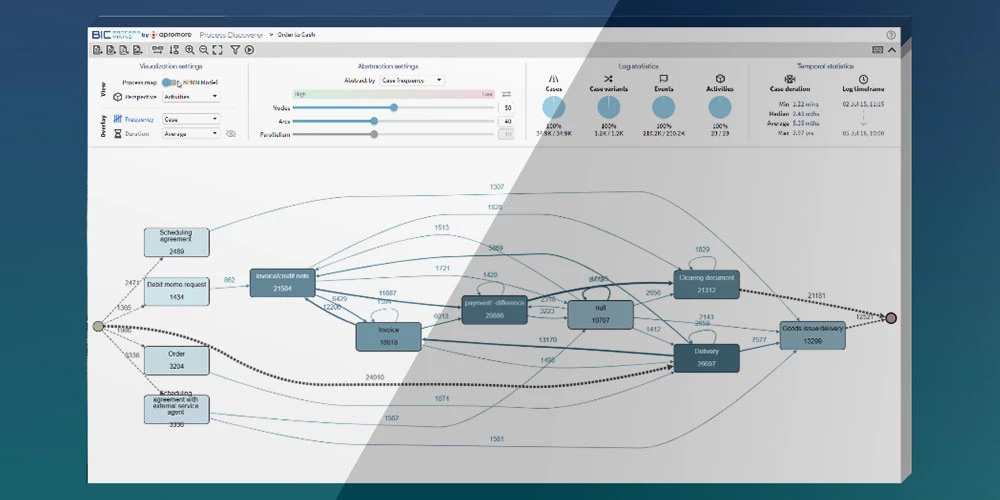Click the arc label 24010
This screenshot has height=500, width=1000.
pos(375,377)
